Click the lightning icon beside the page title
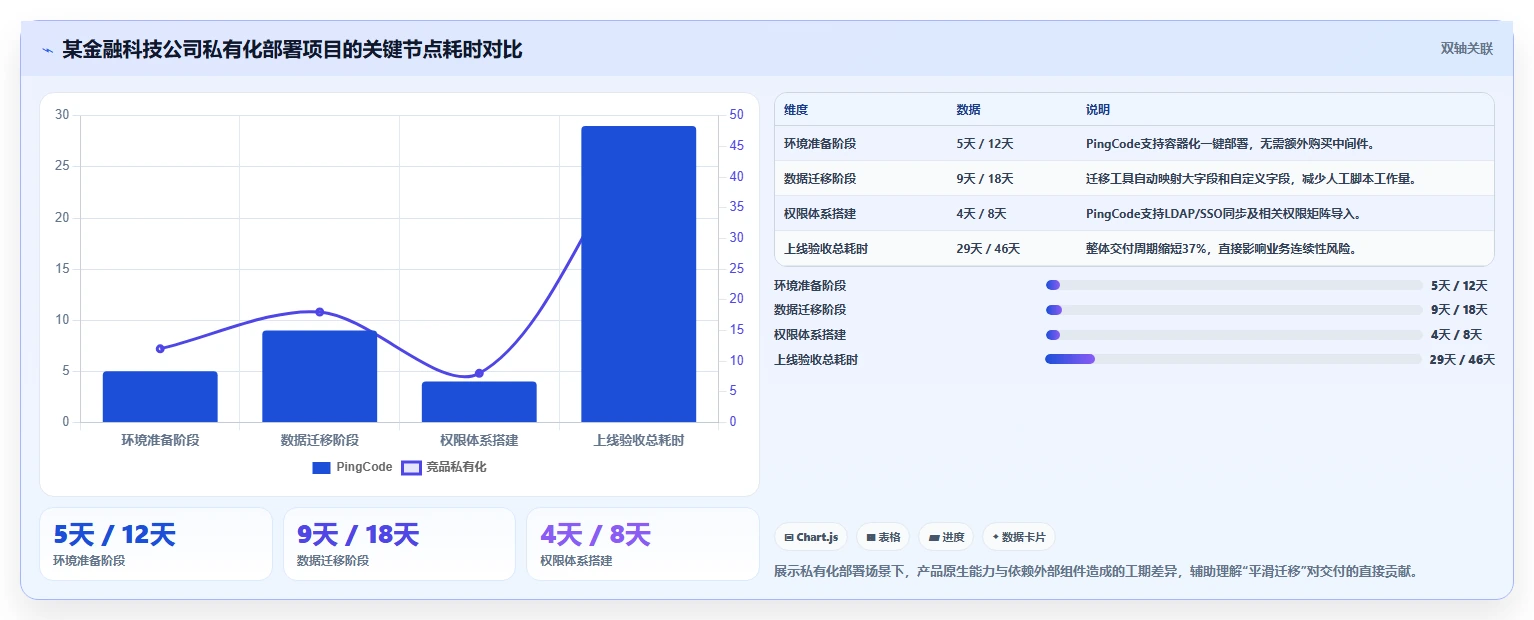 pos(47,50)
